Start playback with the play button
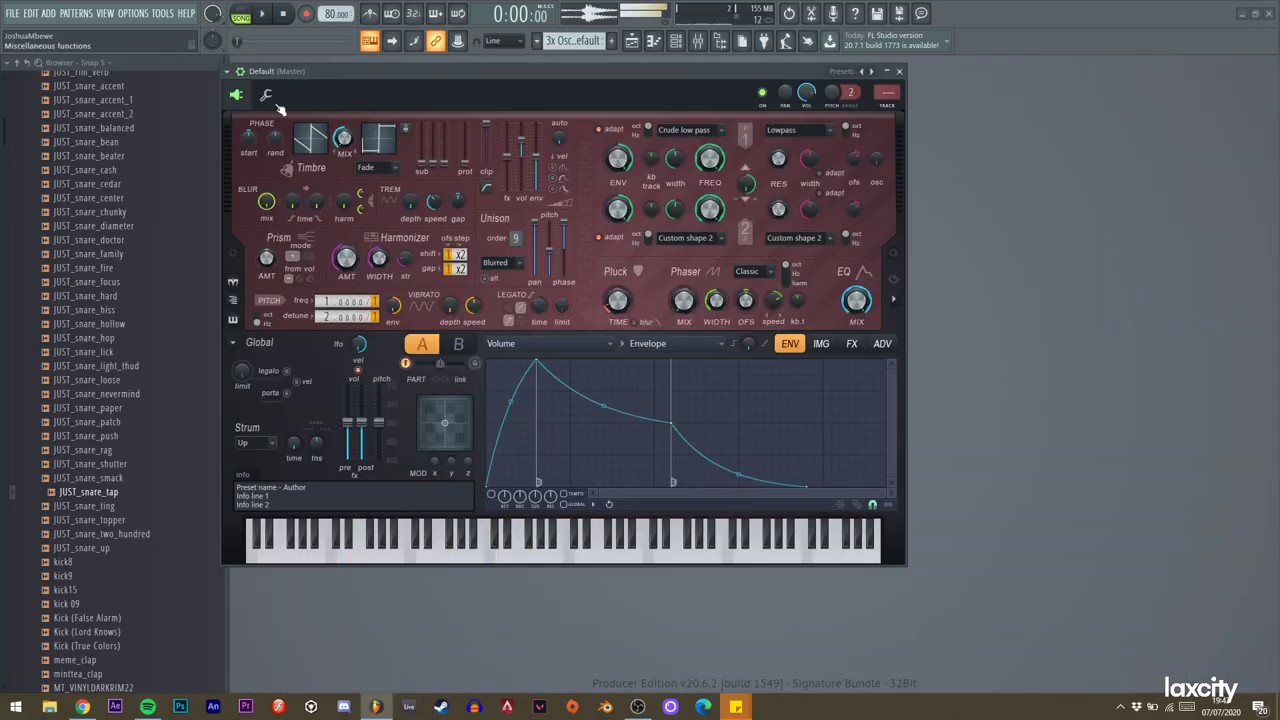1280x720 pixels. [x=262, y=14]
